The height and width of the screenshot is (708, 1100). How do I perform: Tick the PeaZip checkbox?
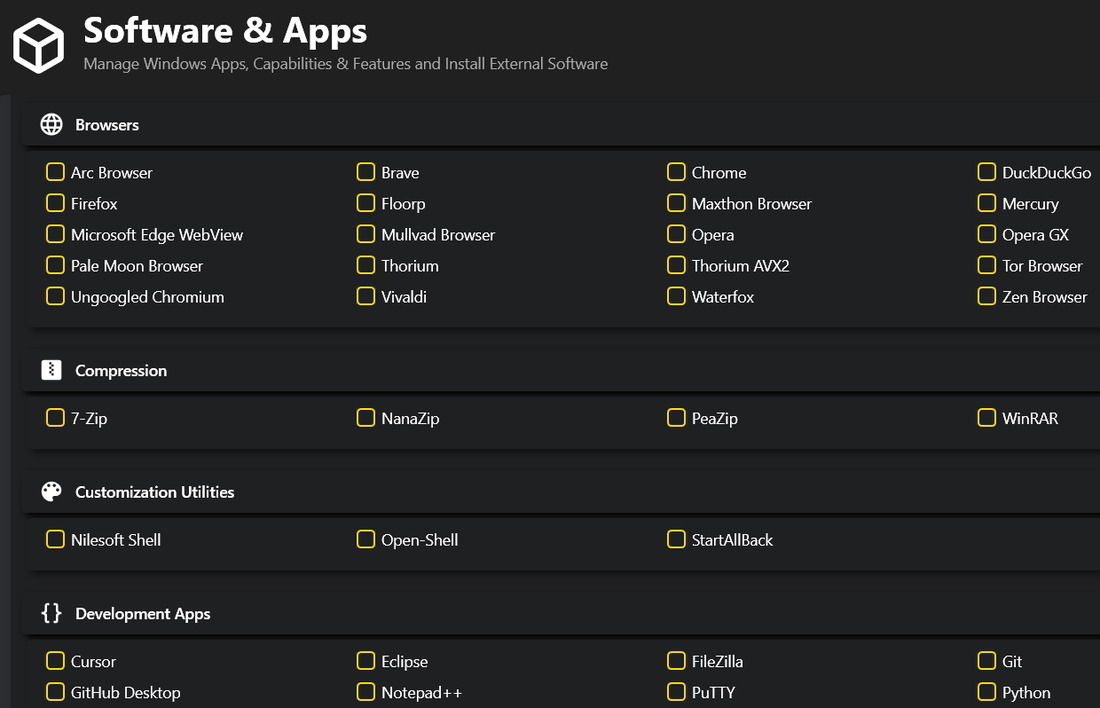[x=676, y=418]
